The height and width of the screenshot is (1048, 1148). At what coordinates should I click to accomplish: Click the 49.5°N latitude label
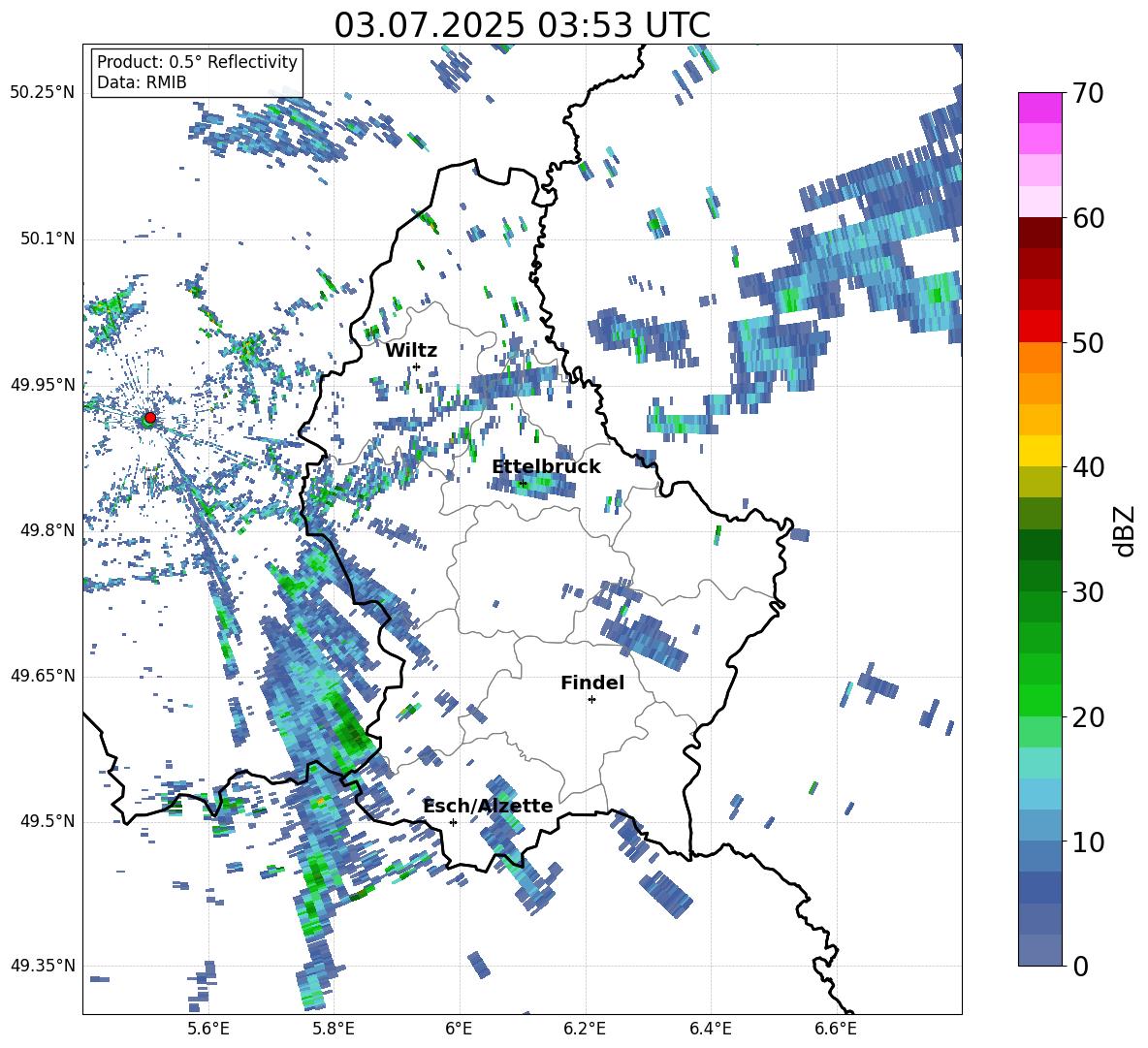point(48,821)
